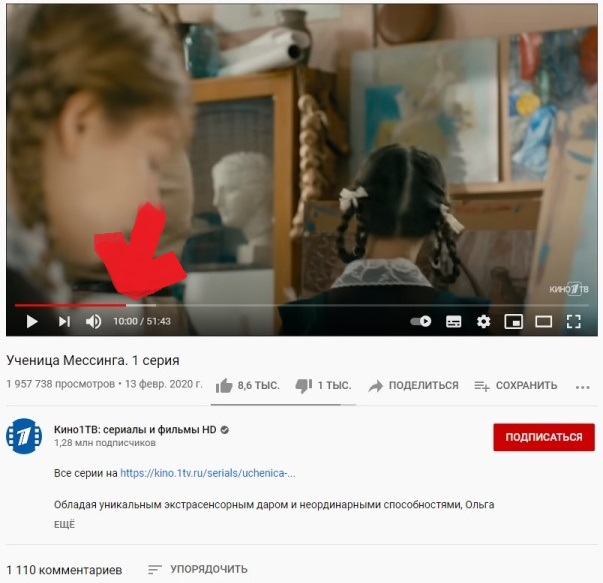Viewport: 603px width, 583px height.
Task: Play the video with the play button
Action: tap(32, 321)
